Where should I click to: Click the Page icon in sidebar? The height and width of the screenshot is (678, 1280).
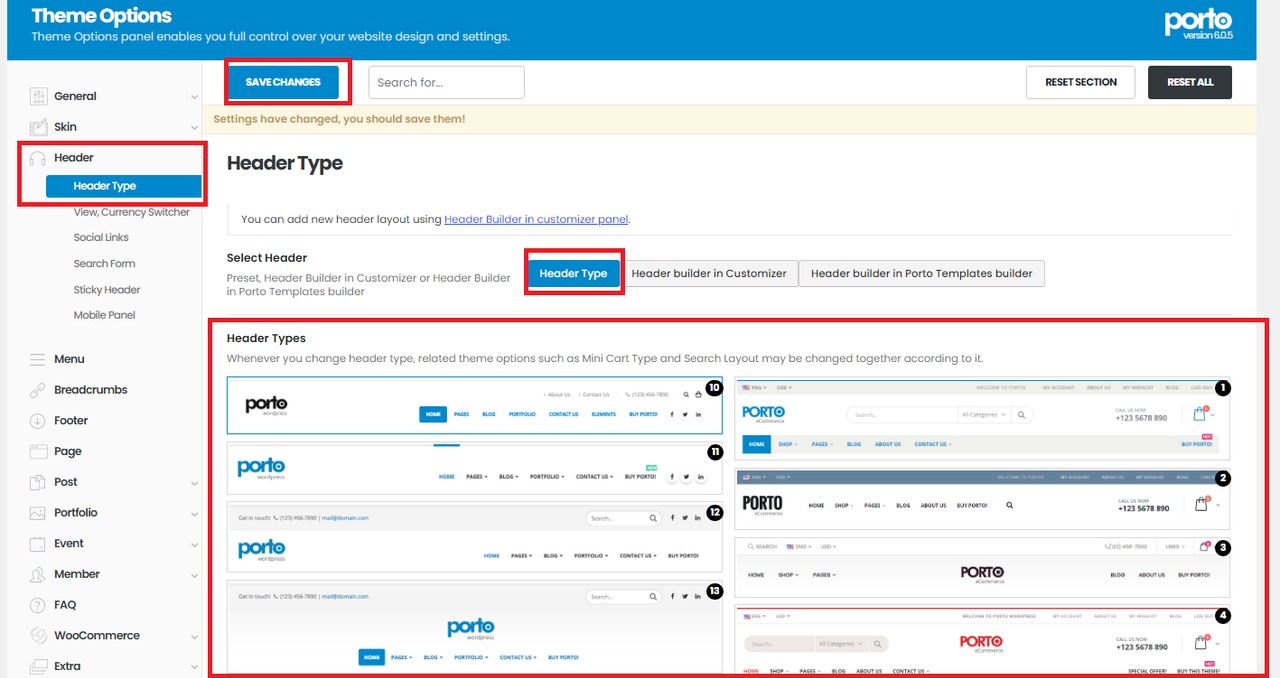pyautogui.click(x=38, y=451)
